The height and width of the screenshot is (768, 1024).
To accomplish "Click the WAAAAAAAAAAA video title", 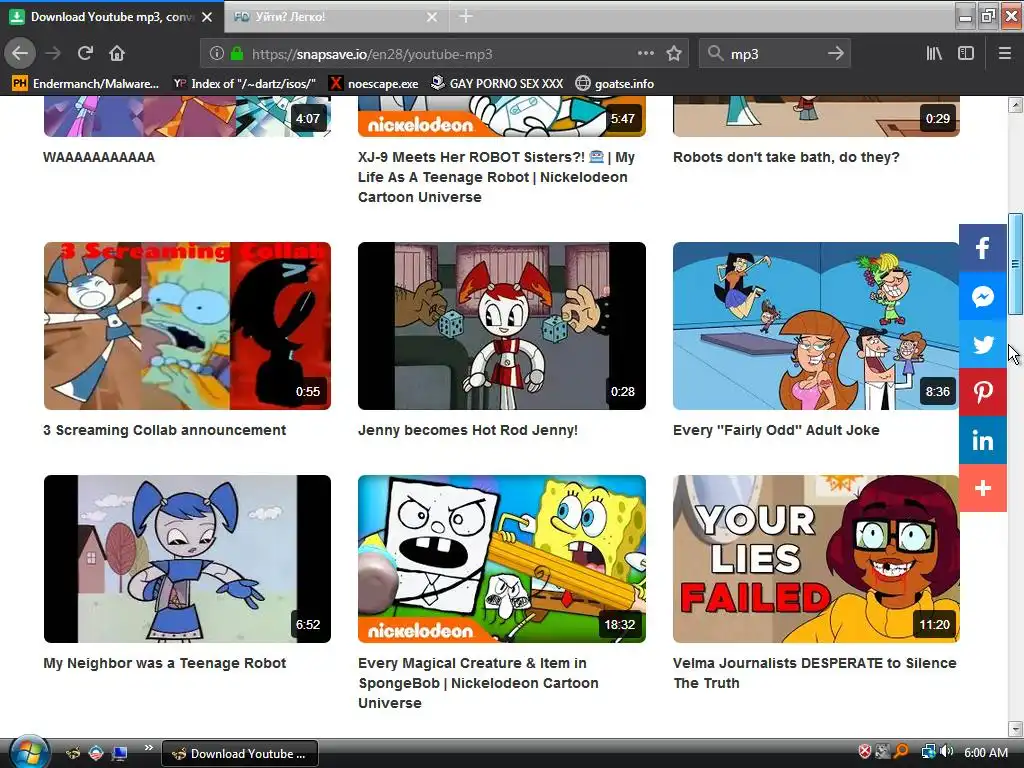I will coord(99,157).
